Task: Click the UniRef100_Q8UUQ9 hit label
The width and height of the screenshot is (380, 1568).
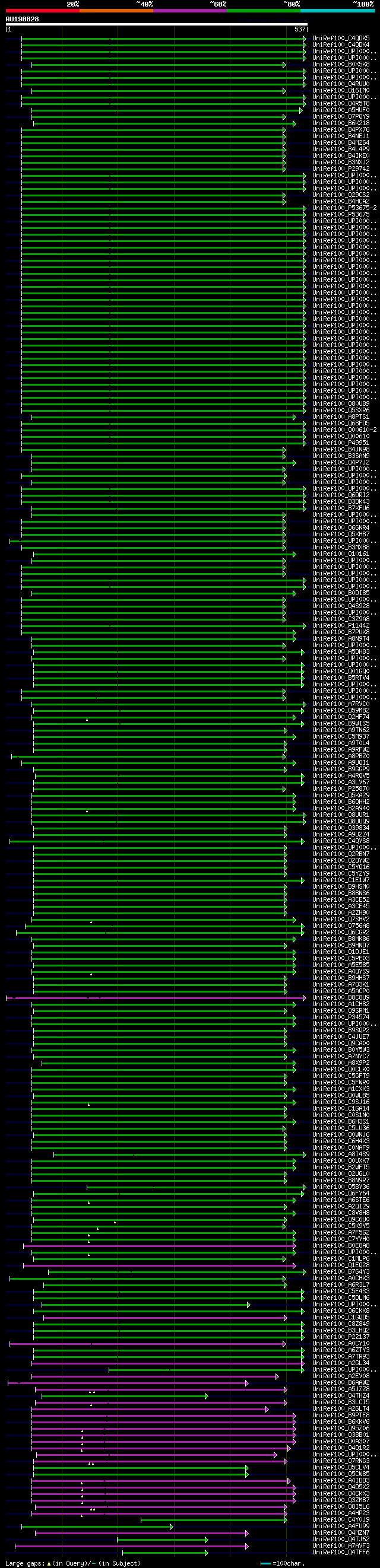Action: pos(341,822)
